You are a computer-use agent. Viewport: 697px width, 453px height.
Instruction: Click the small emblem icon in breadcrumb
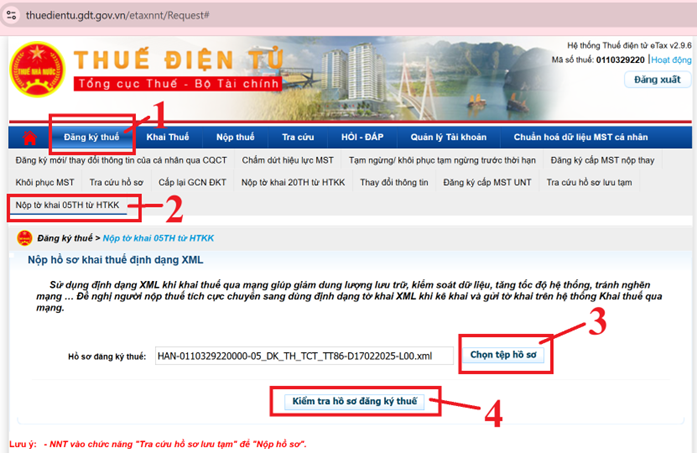point(24,238)
